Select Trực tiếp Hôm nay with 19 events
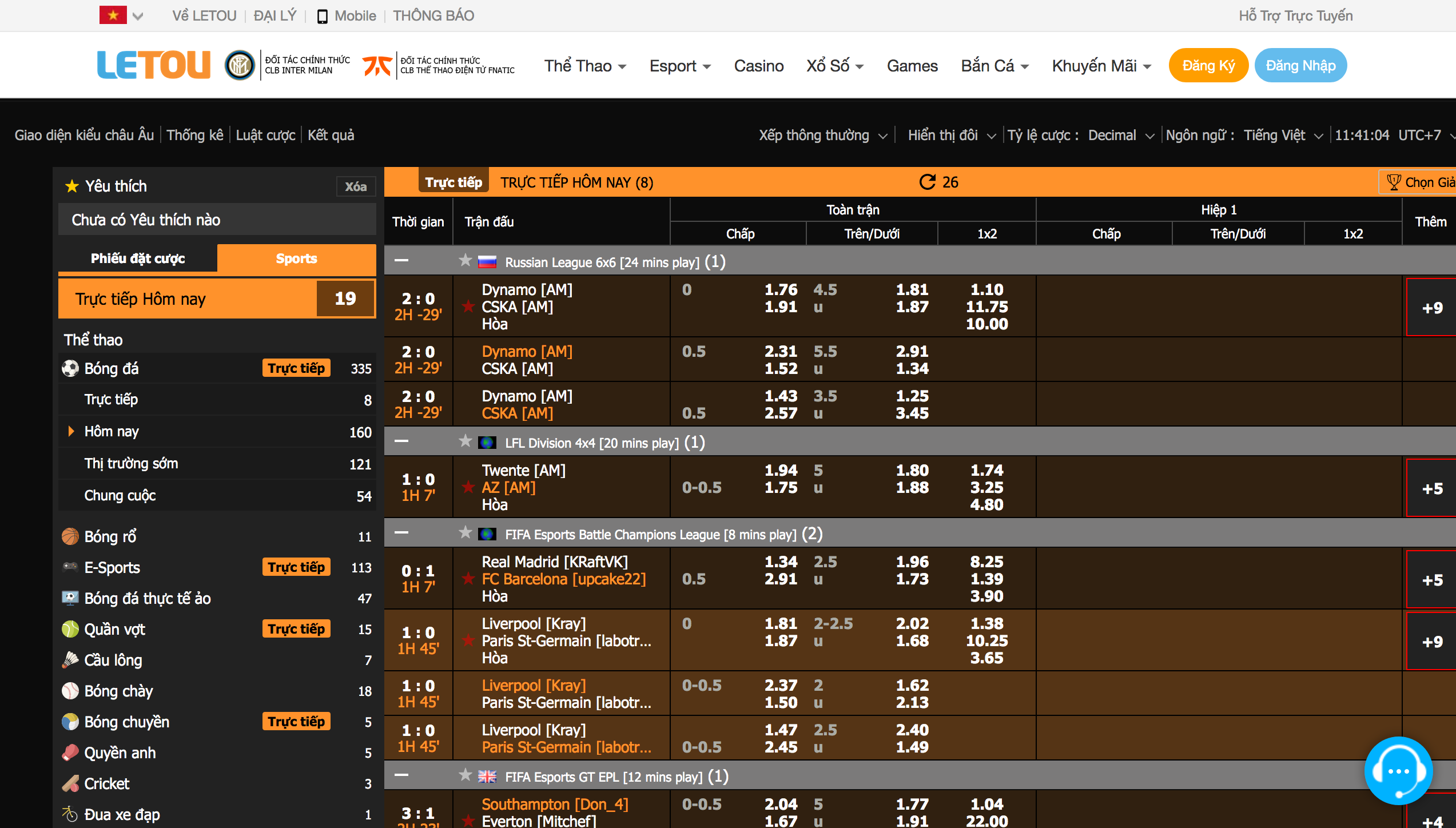 pyautogui.click(x=217, y=298)
